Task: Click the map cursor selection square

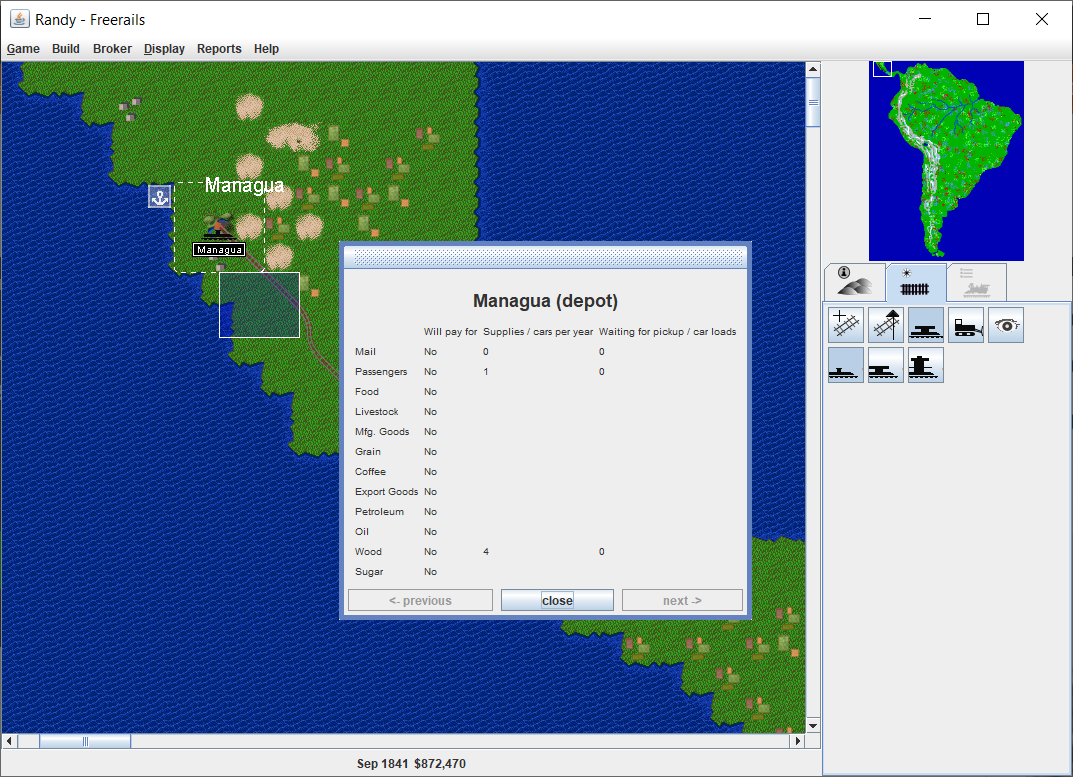Action: point(259,305)
